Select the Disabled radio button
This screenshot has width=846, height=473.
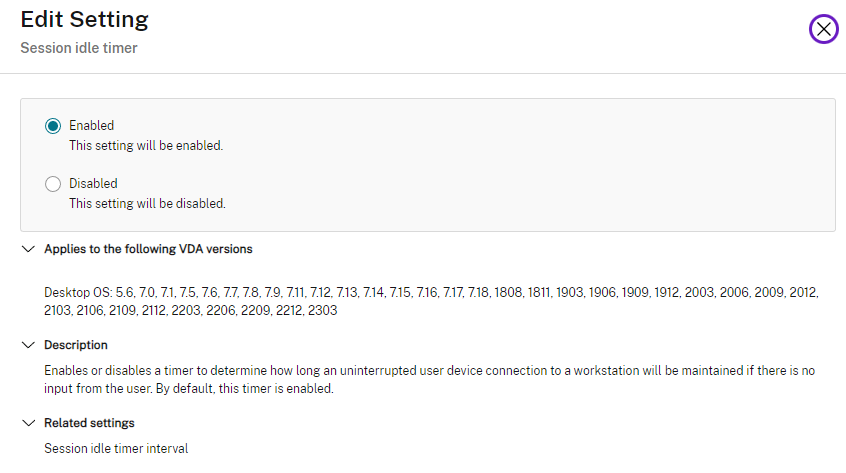pos(53,184)
